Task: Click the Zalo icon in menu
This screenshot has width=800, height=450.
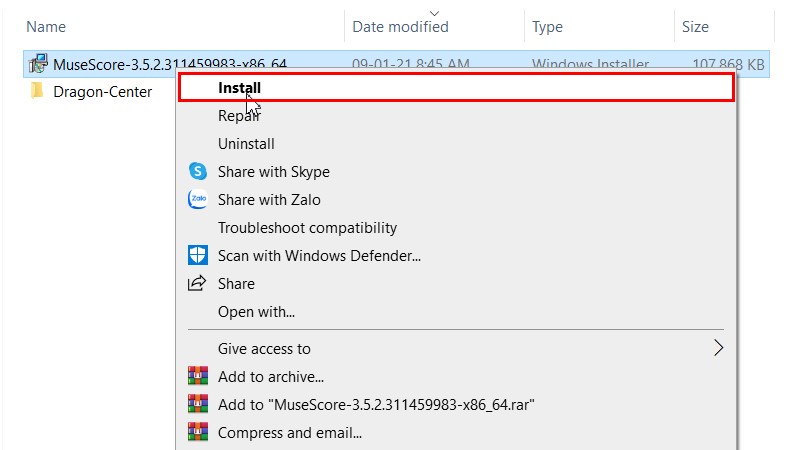Action: click(x=197, y=199)
